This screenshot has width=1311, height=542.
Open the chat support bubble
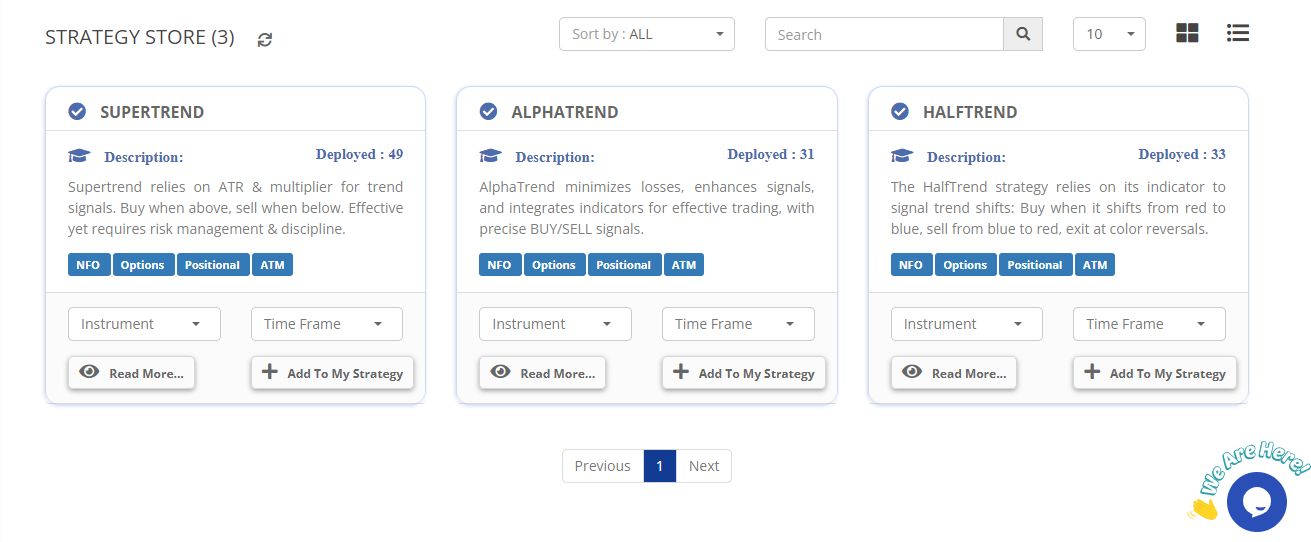(1256, 501)
